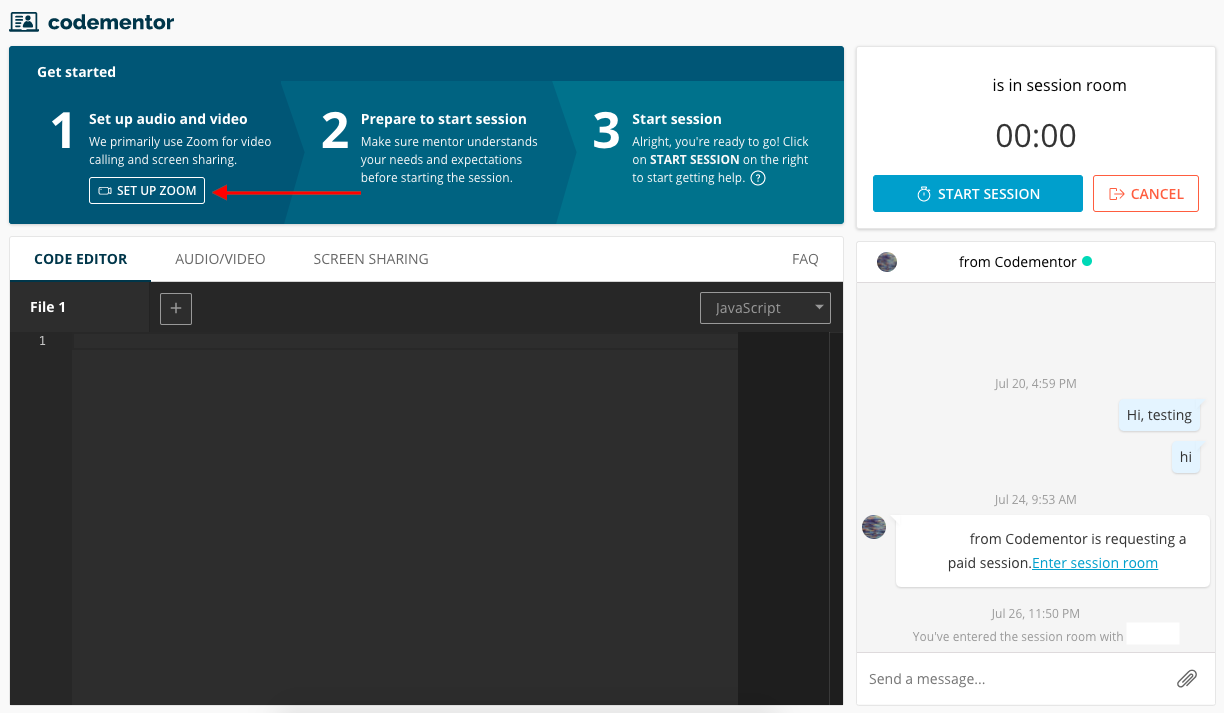Switch to the Code Editor tab
This screenshot has height=713, width=1224.
coord(81,259)
